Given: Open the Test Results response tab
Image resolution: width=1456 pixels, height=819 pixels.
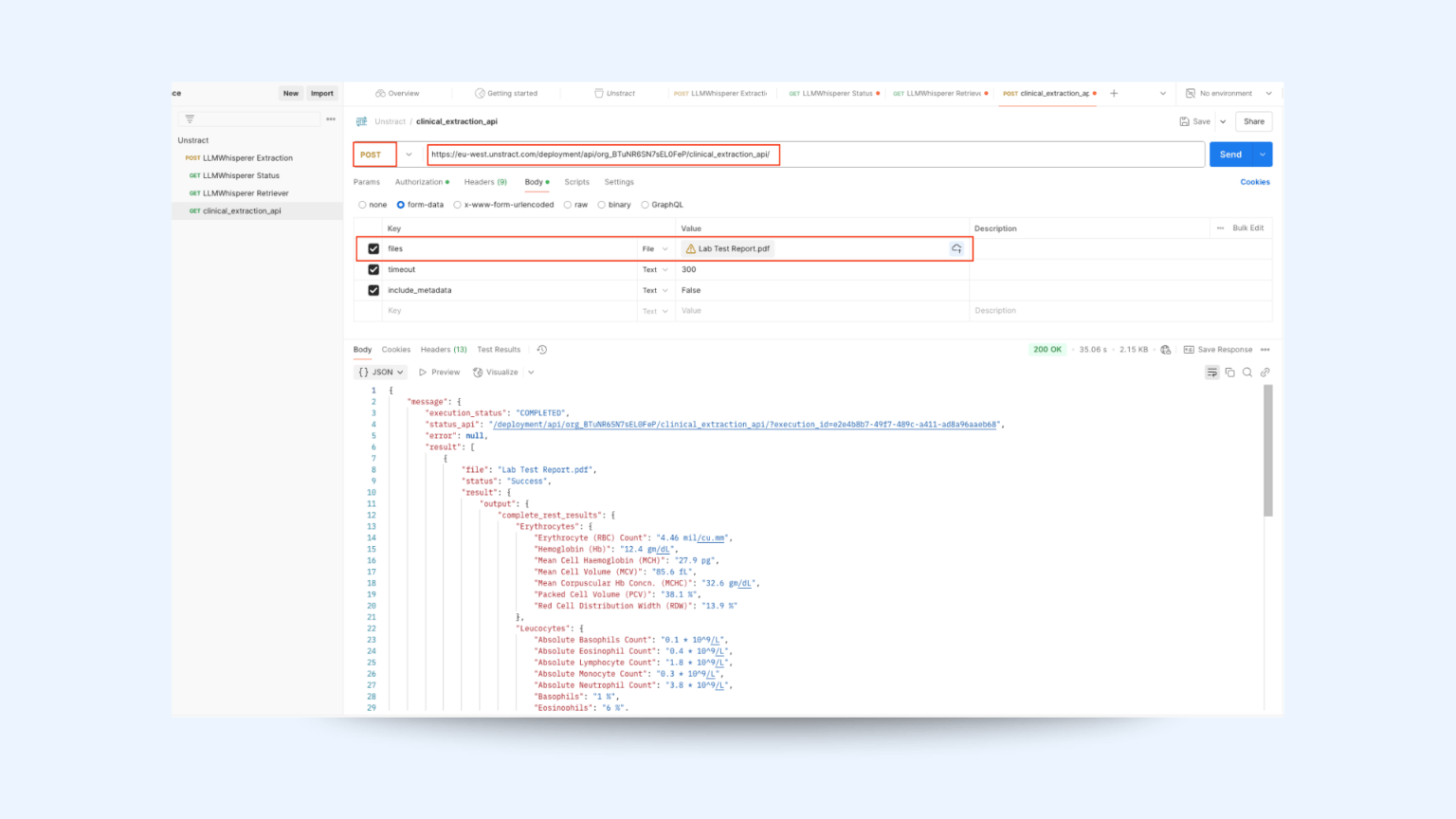Looking at the screenshot, I should [x=499, y=349].
